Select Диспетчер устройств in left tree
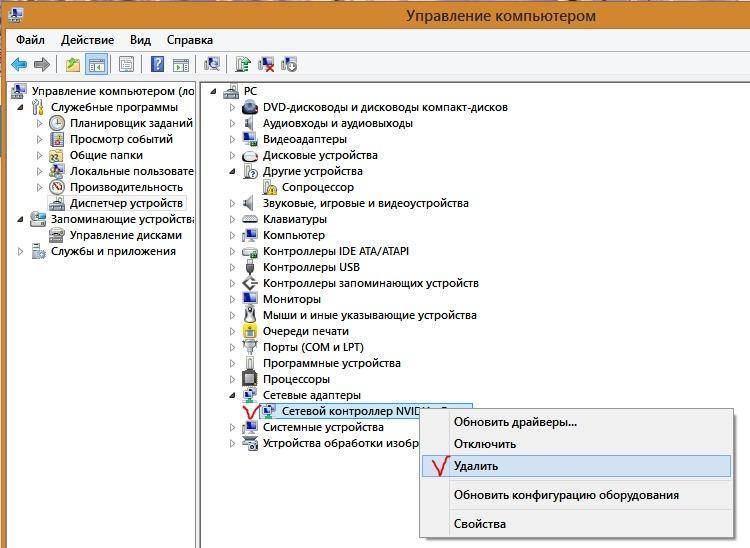Image resolution: width=750 pixels, height=548 pixels. click(126, 203)
